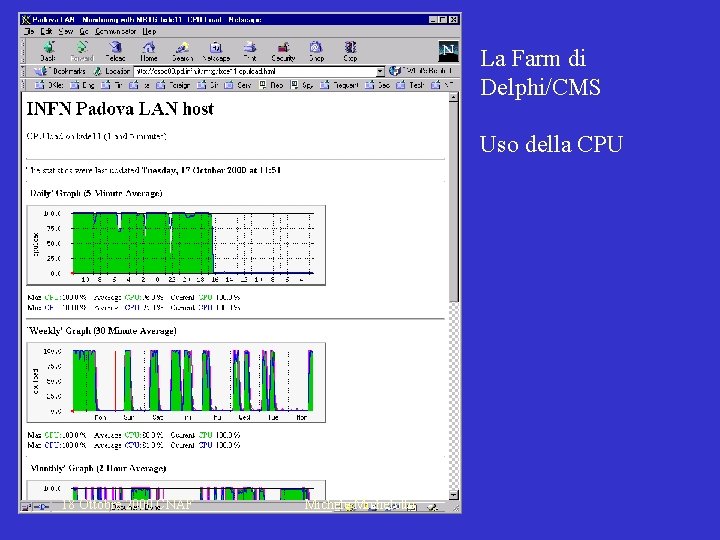This screenshot has width=720, height=540.
Task: Collapse the personal toolbar with its grip handle
Action: 23,85
